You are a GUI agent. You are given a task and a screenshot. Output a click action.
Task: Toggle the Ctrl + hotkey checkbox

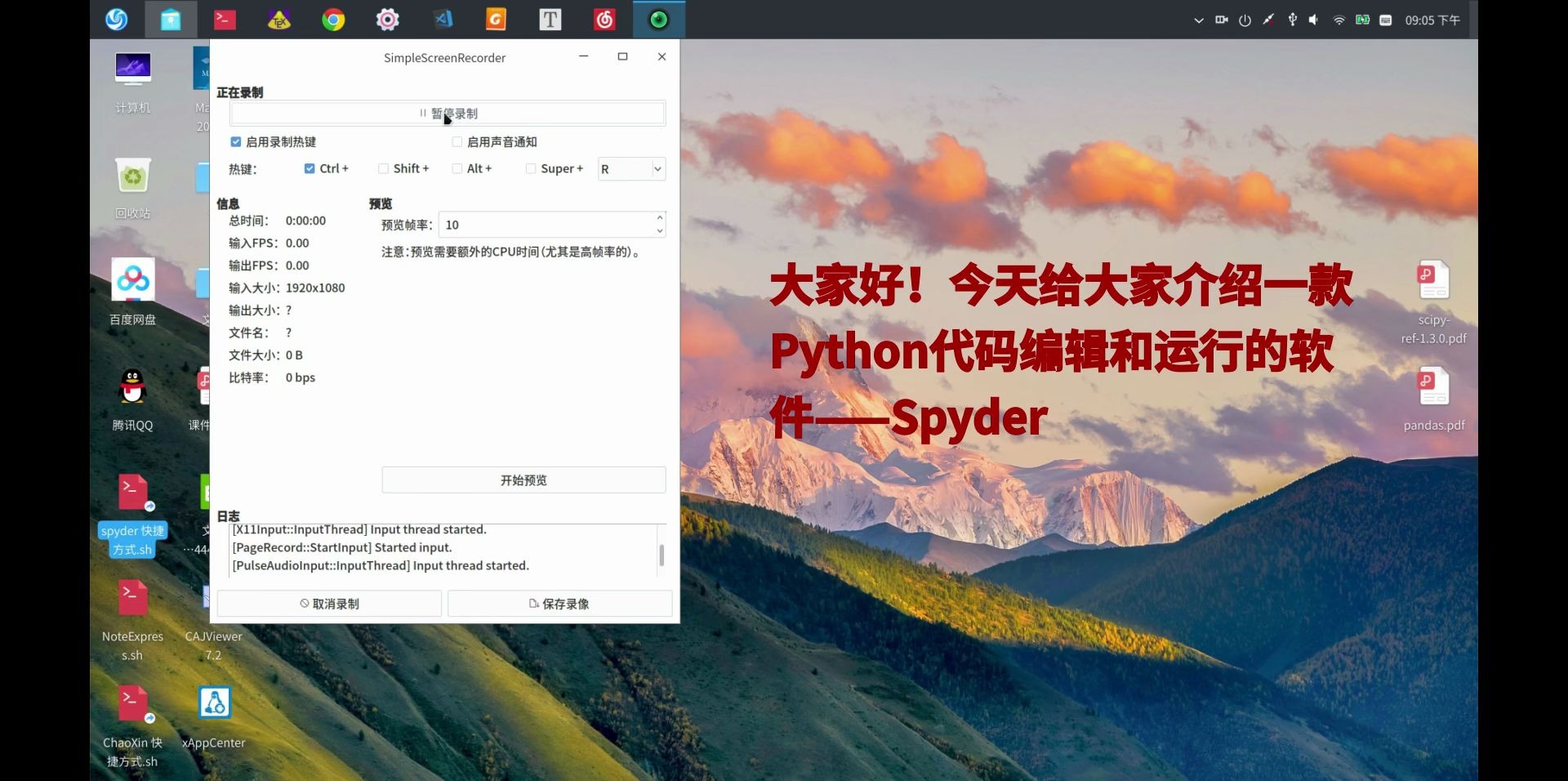(x=310, y=168)
